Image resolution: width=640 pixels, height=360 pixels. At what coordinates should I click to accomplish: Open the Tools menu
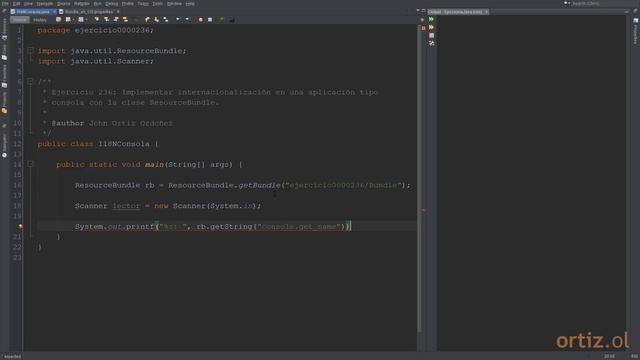pyautogui.click(x=158, y=4)
